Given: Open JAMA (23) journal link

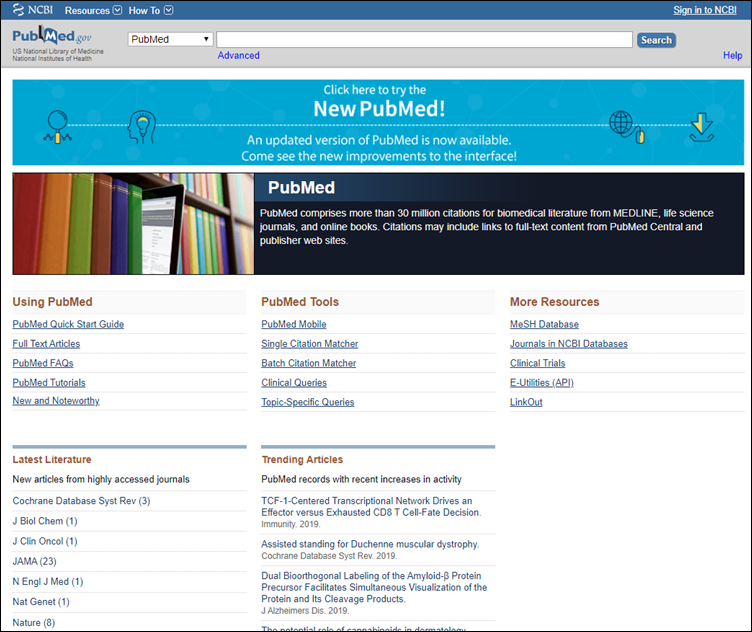Looking at the screenshot, I should click(34, 561).
